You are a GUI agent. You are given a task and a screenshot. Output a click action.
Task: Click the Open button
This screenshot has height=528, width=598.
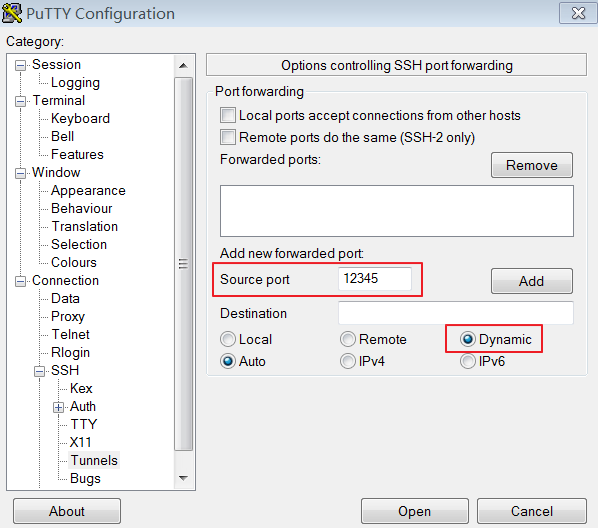click(x=415, y=511)
